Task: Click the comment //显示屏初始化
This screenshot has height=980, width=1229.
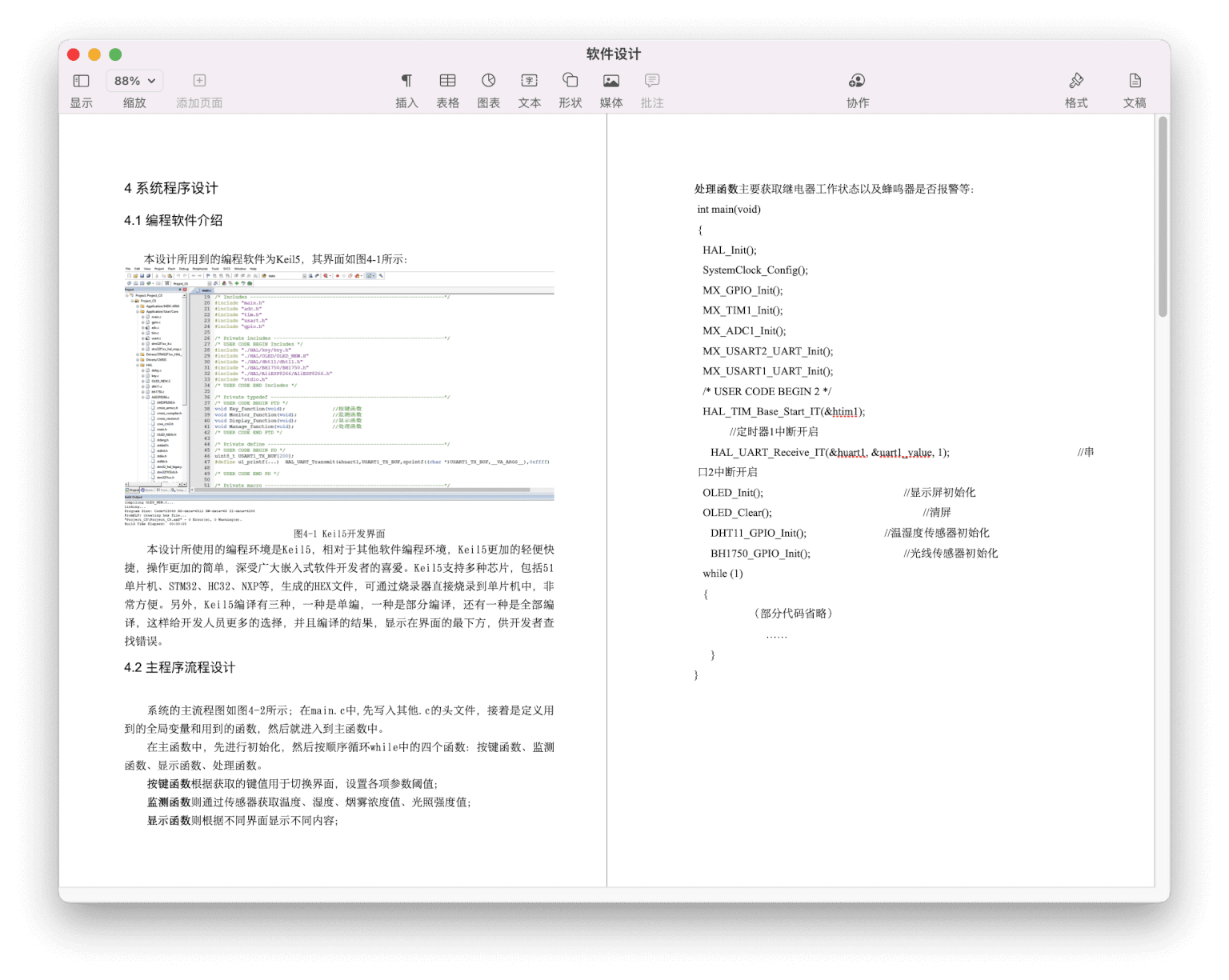Action: [x=939, y=493]
